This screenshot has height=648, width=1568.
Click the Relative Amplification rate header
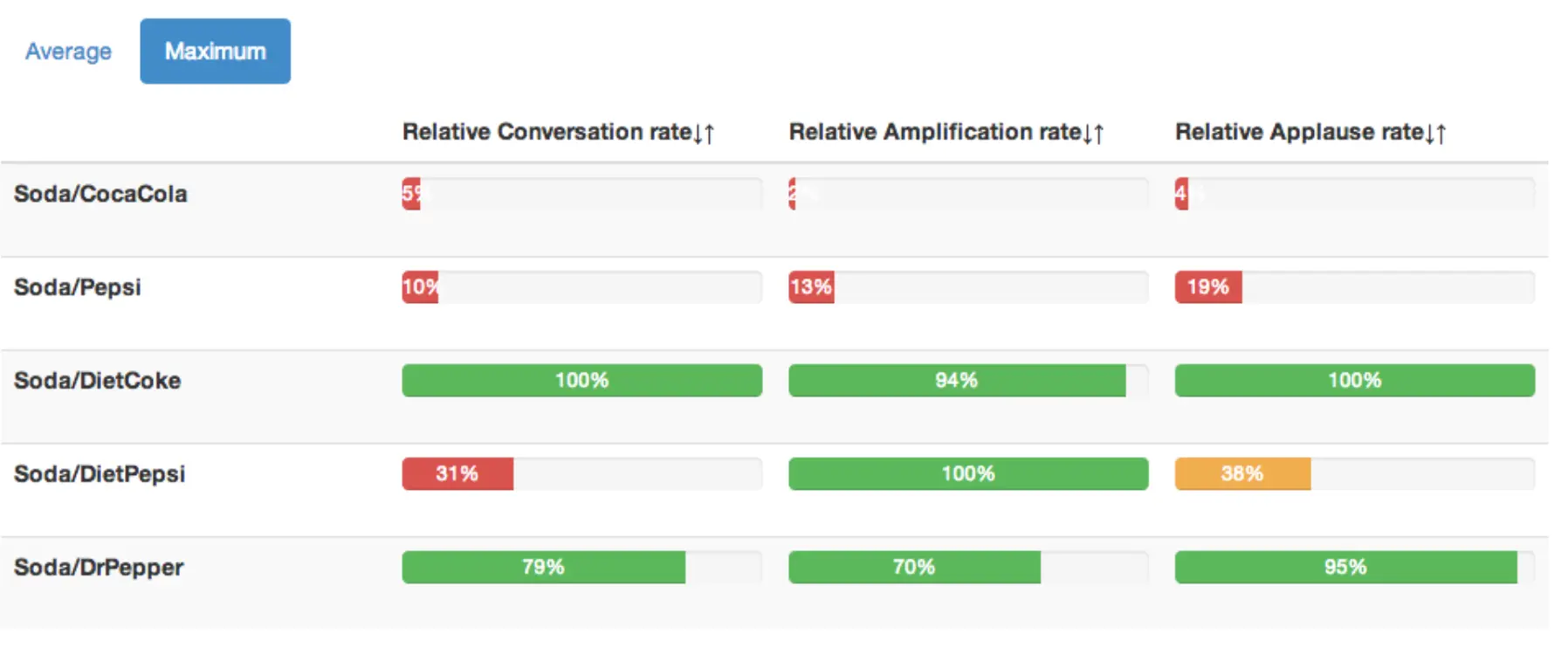click(x=934, y=132)
